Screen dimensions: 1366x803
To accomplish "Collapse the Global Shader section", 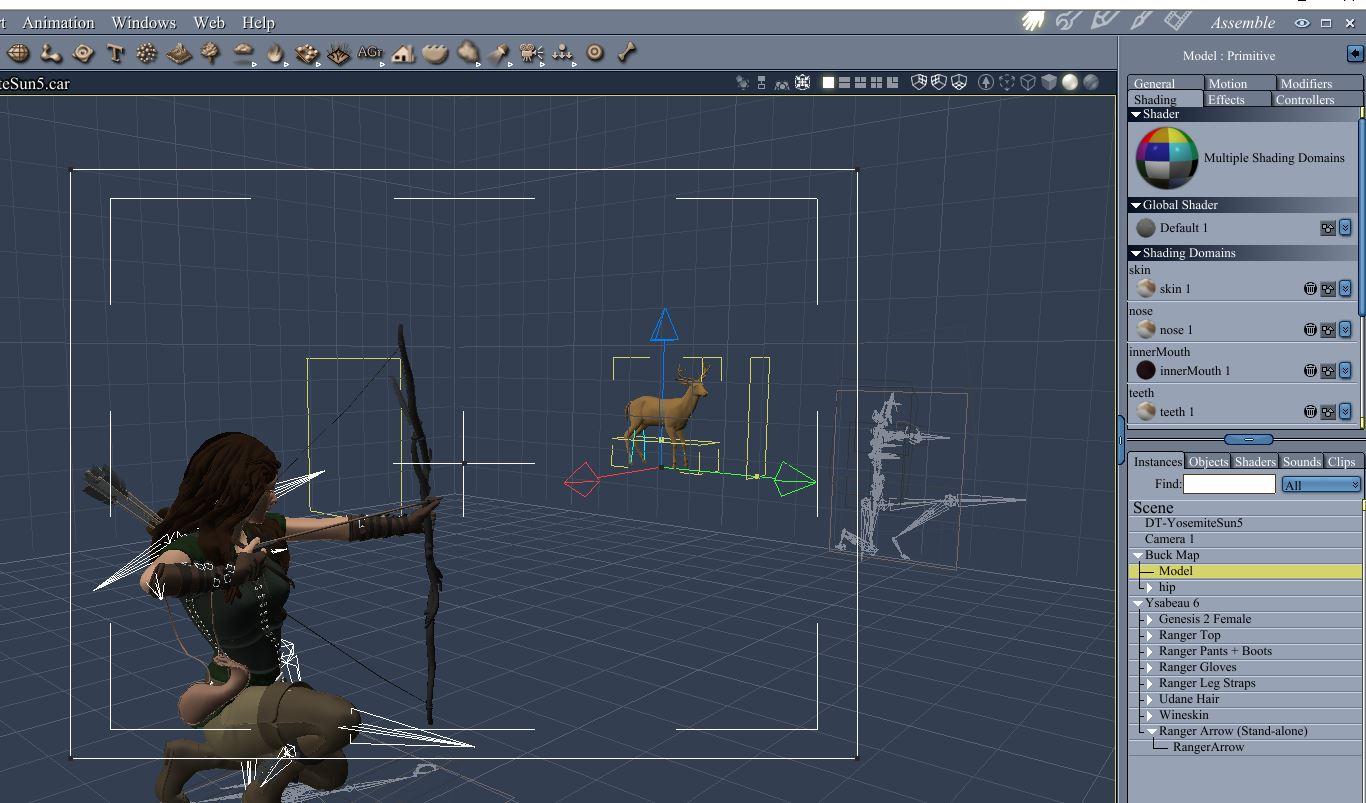I will (x=1136, y=205).
